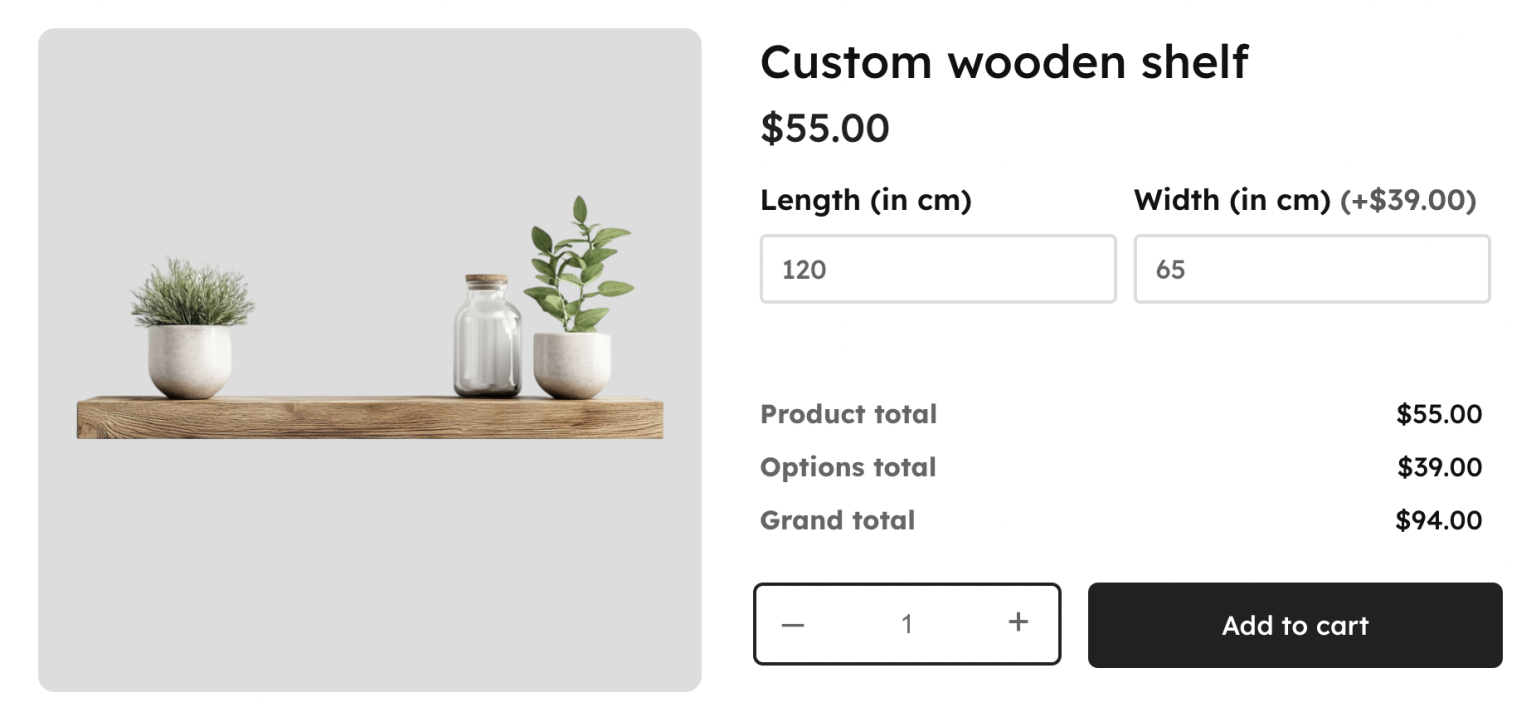Focus the Length (in cm) input field
The image size is (1536, 712).
[x=937, y=269]
